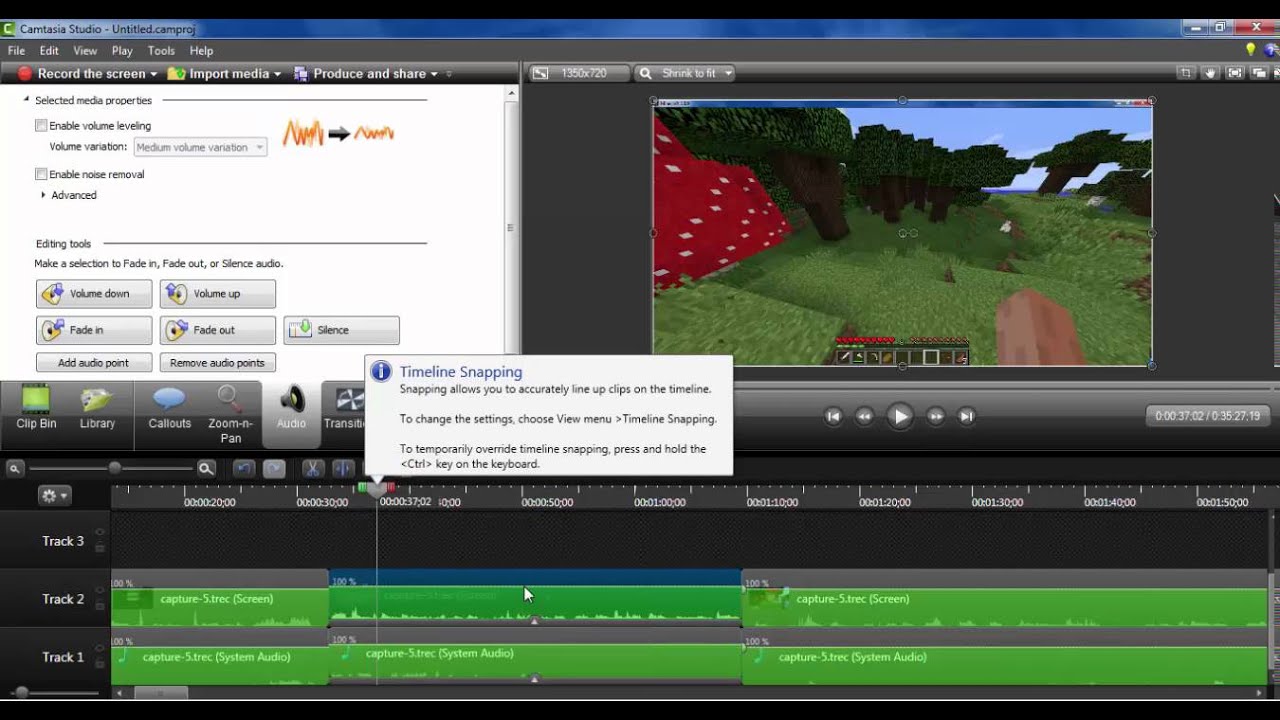Collapse Selected media properties section
Viewport: 1280px width, 720px height.
click(x=27, y=100)
